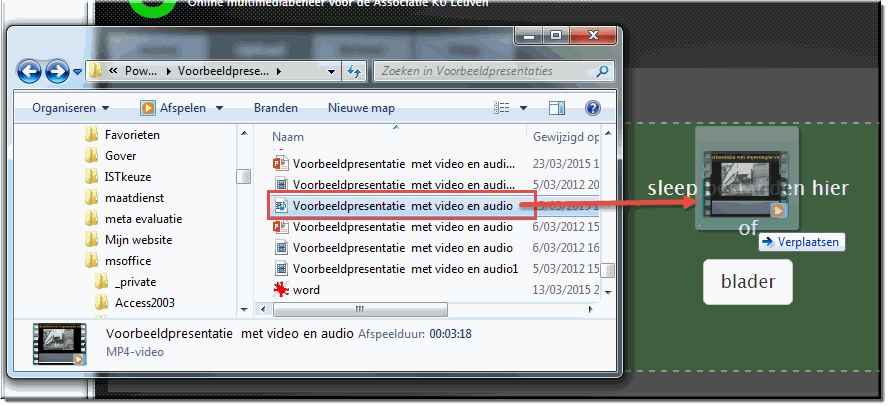This screenshot has width=889, height=407.
Task: Open the view options dropdown arrow
Action: (523, 108)
